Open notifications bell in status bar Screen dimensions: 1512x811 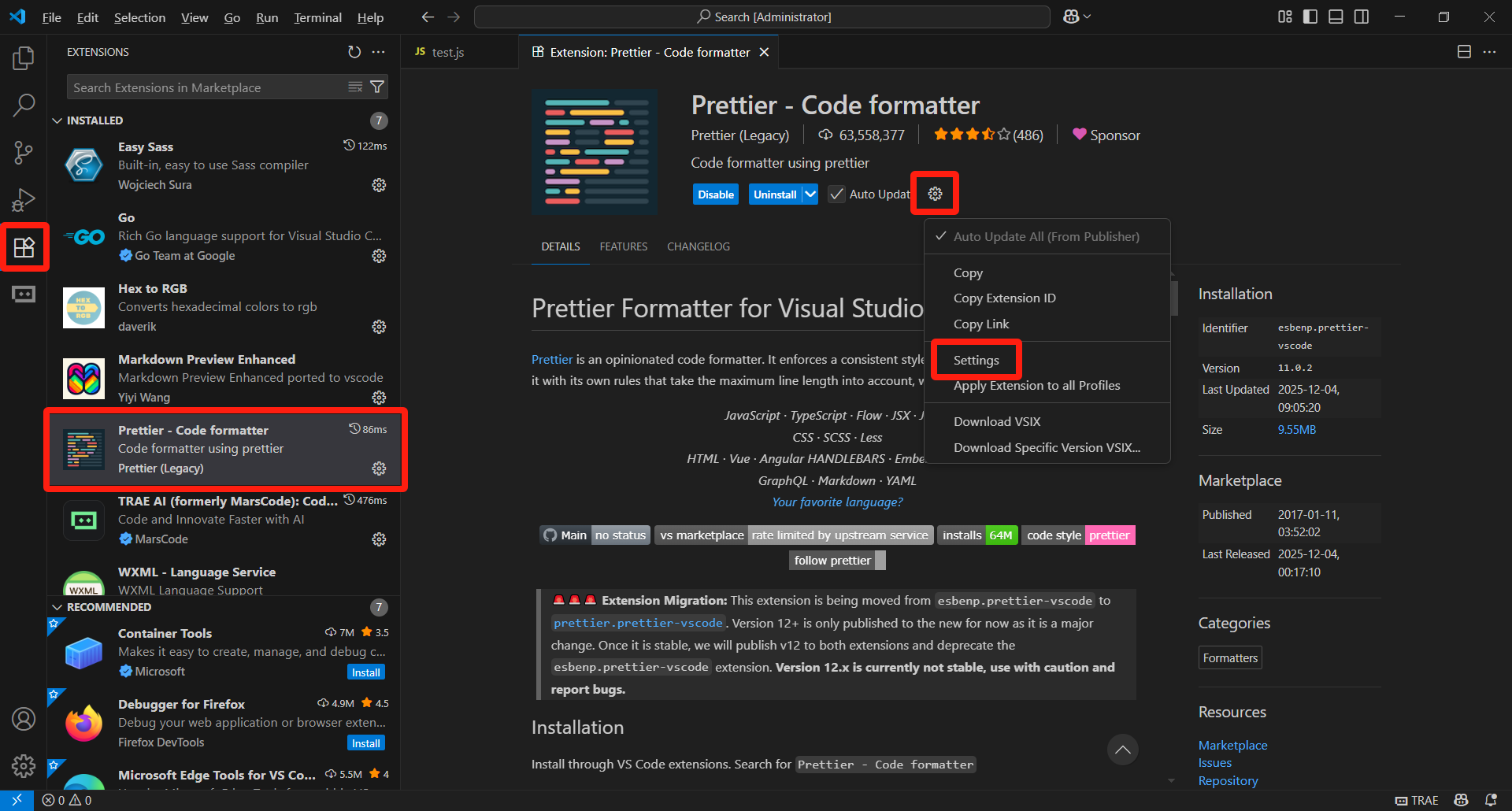1490,800
